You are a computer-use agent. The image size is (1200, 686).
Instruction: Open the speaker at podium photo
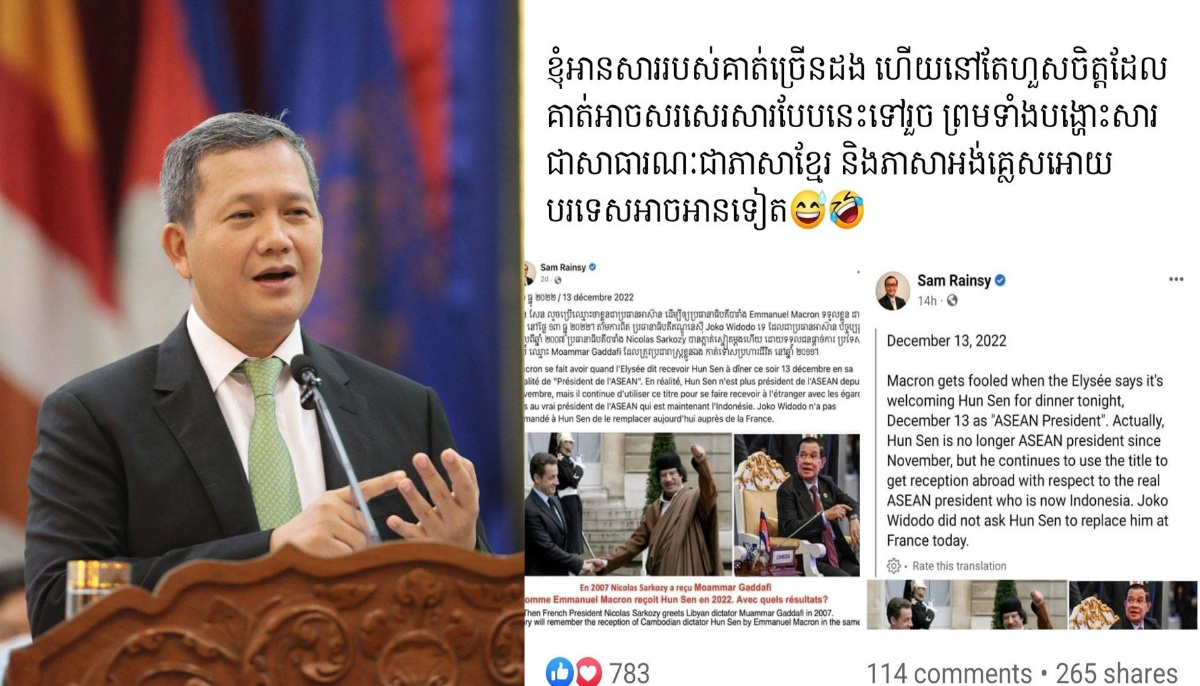pos(262,343)
